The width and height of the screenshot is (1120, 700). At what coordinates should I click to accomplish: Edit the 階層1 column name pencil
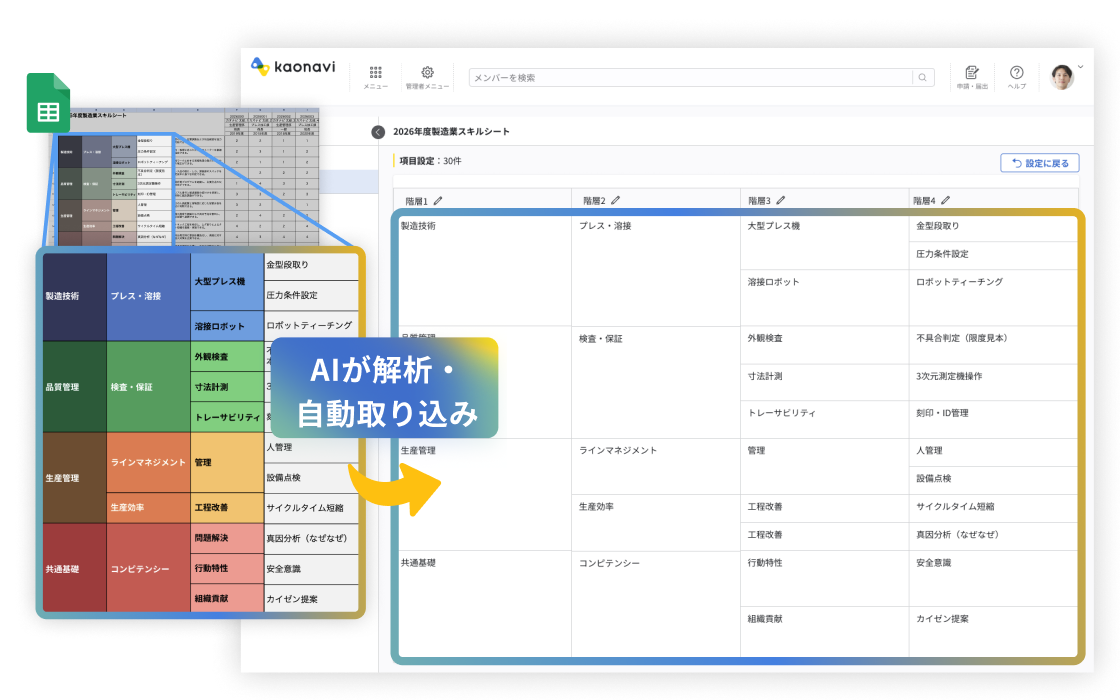click(437, 201)
